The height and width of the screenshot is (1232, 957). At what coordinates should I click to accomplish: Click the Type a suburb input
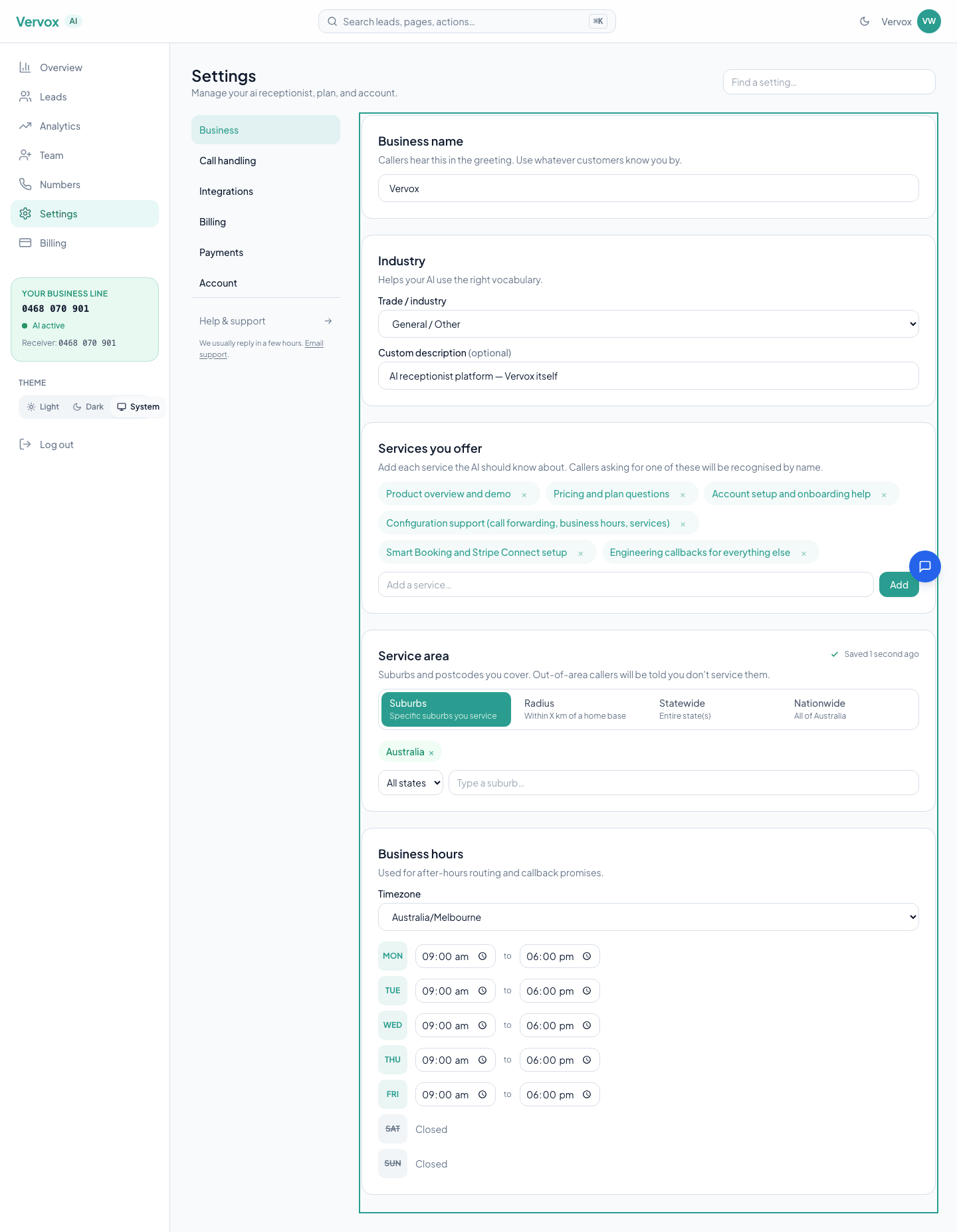(684, 783)
